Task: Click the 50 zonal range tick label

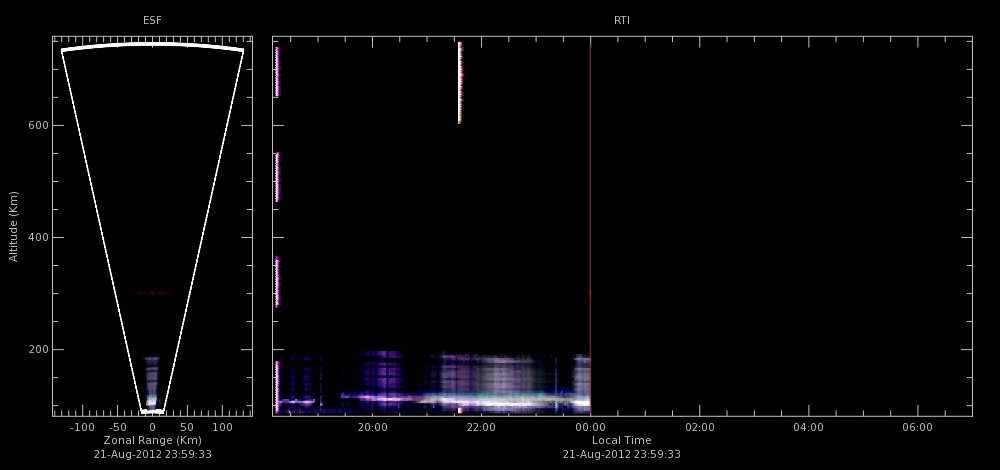Action: pyautogui.click(x=187, y=427)
